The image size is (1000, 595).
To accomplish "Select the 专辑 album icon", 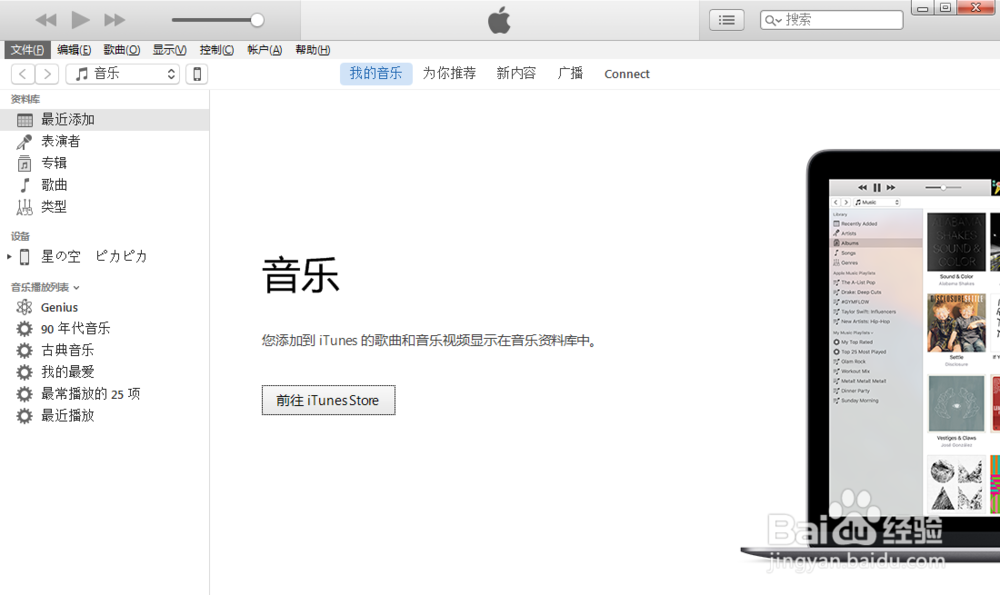I will tap(24, 163).
